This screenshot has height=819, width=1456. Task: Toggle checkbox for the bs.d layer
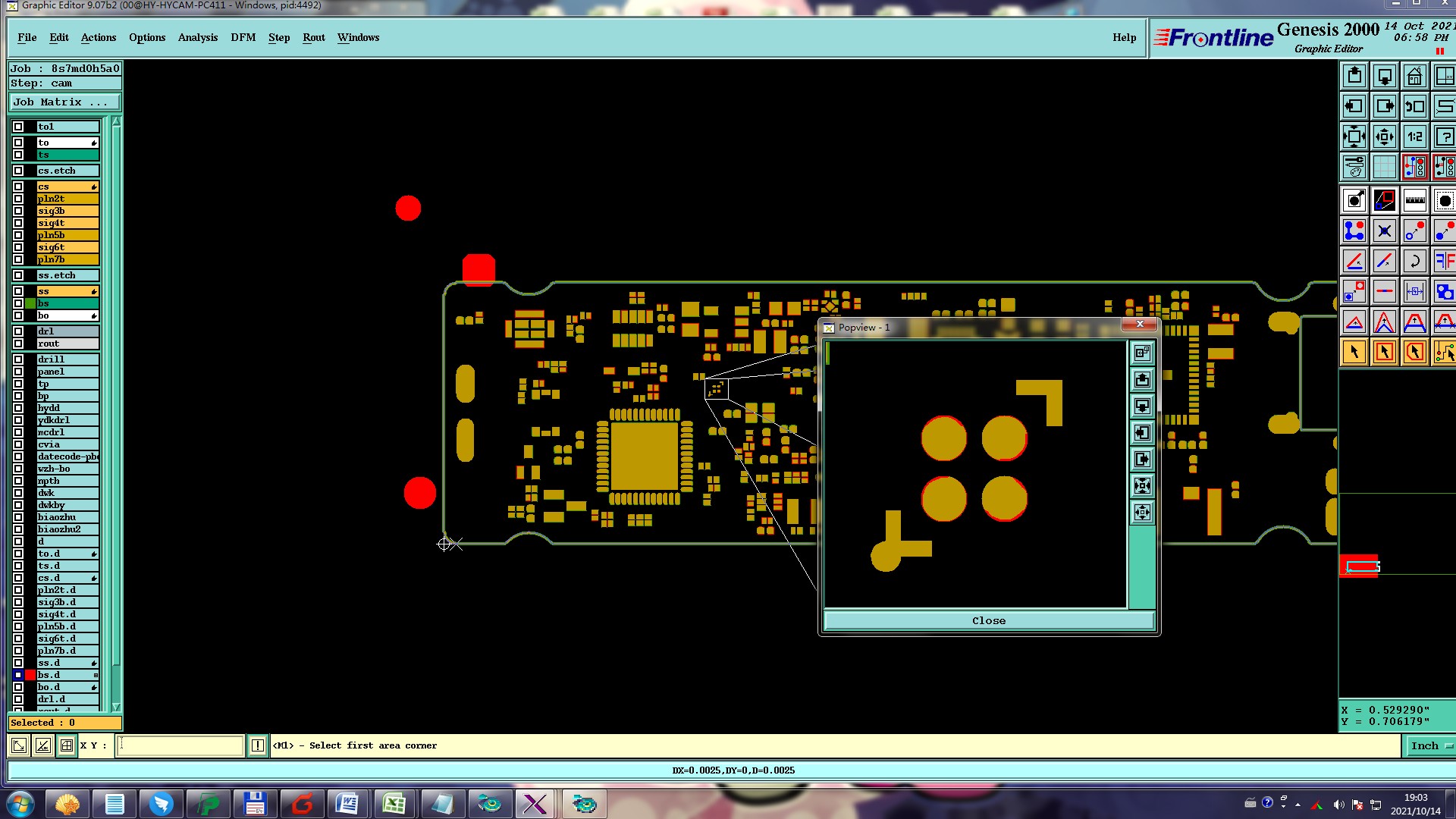point(18,675)
